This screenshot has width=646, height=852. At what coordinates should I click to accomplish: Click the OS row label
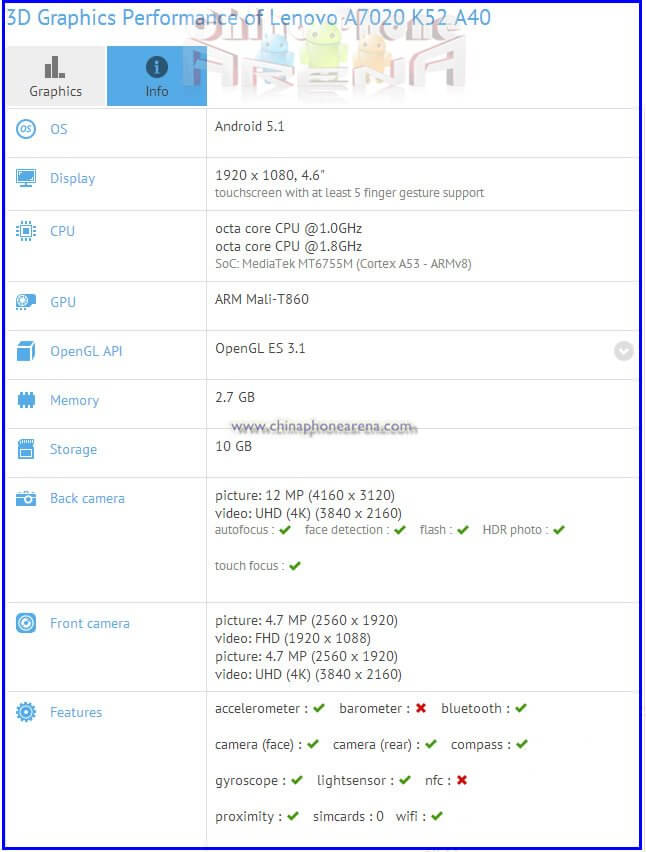click(x=59, y=129)
